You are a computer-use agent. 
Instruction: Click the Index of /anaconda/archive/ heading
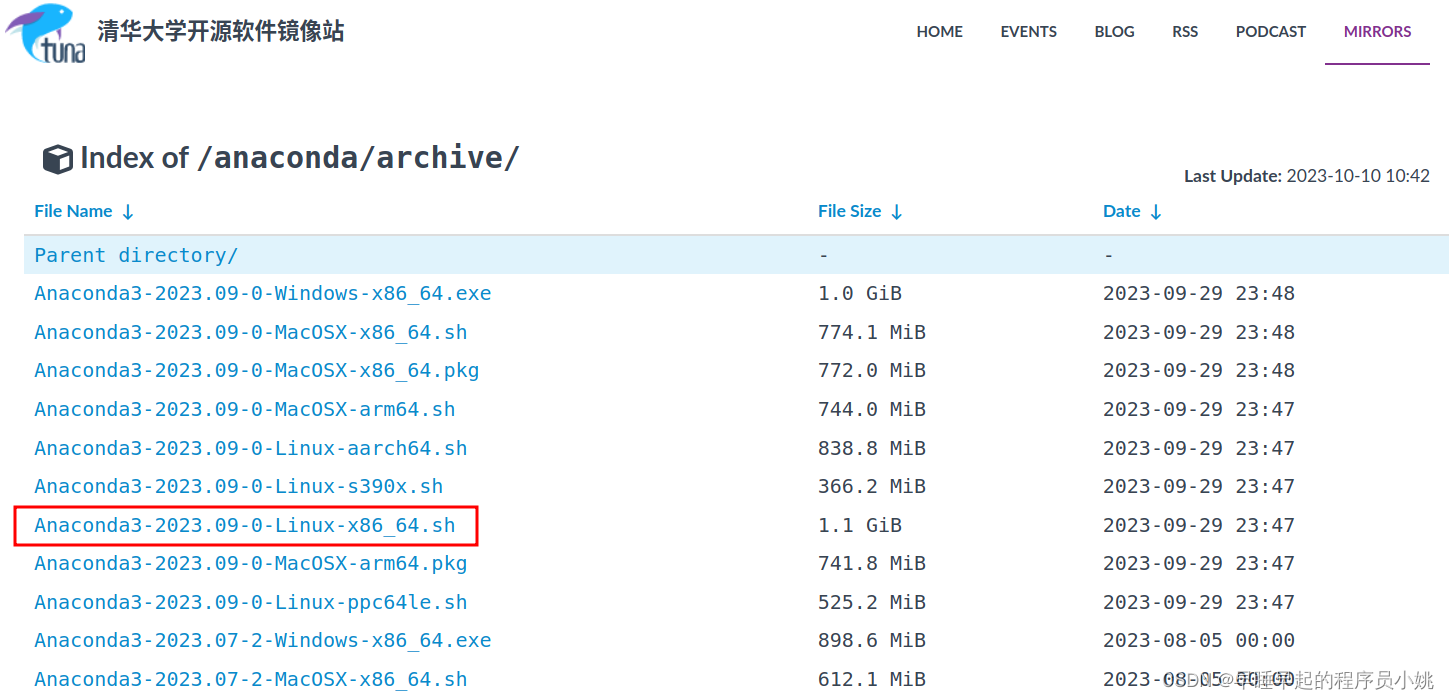[300, 158]
